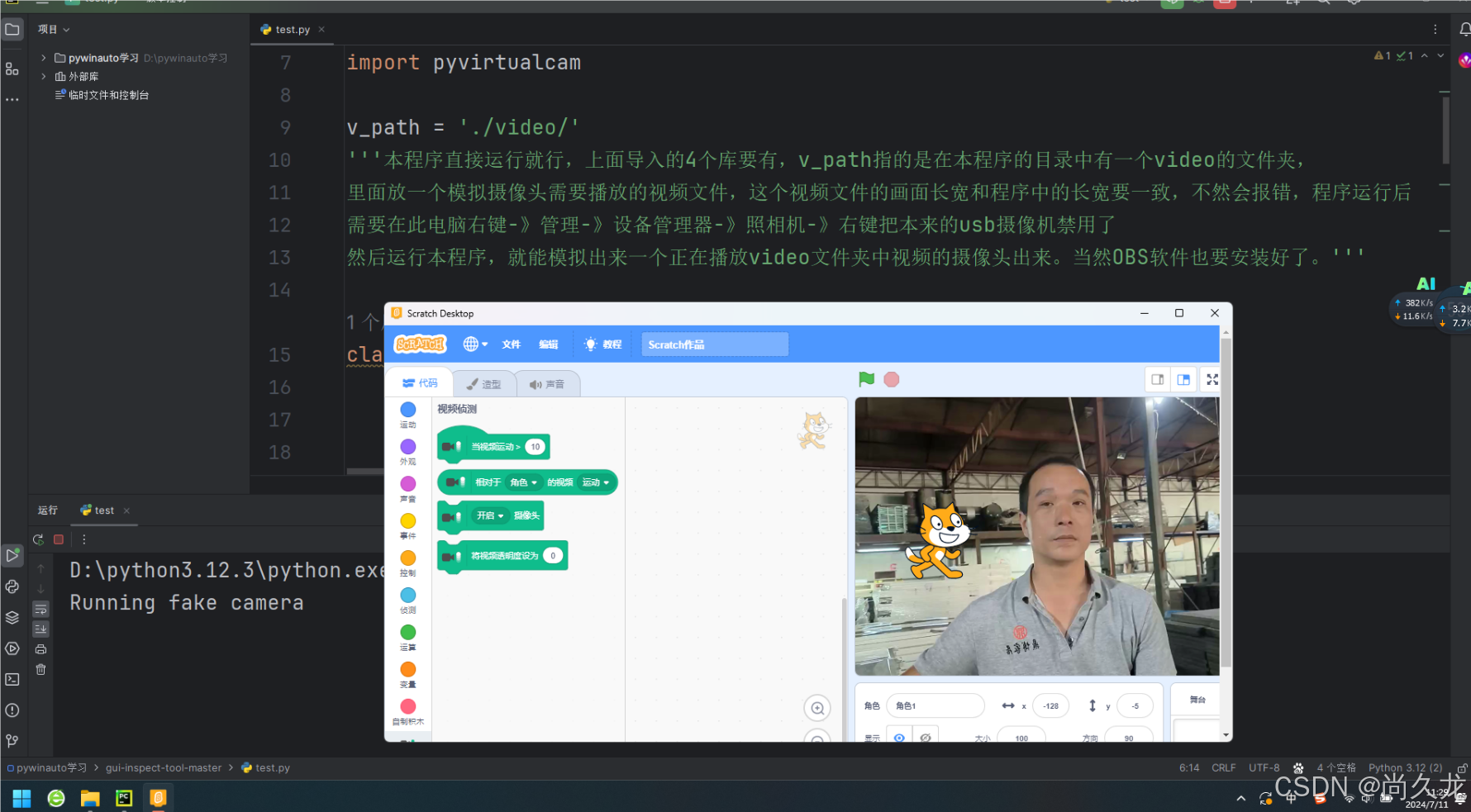The image size is (1471, 812).
Task: Open Windows Start menu
Action: pyautogui.click(x=21, y=798)
